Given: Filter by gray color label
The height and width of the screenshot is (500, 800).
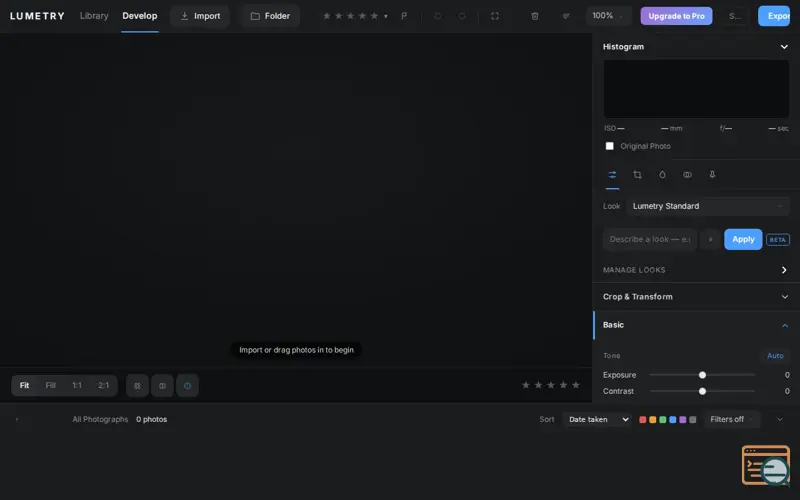Looking at the screenshot, I should 692,419.
